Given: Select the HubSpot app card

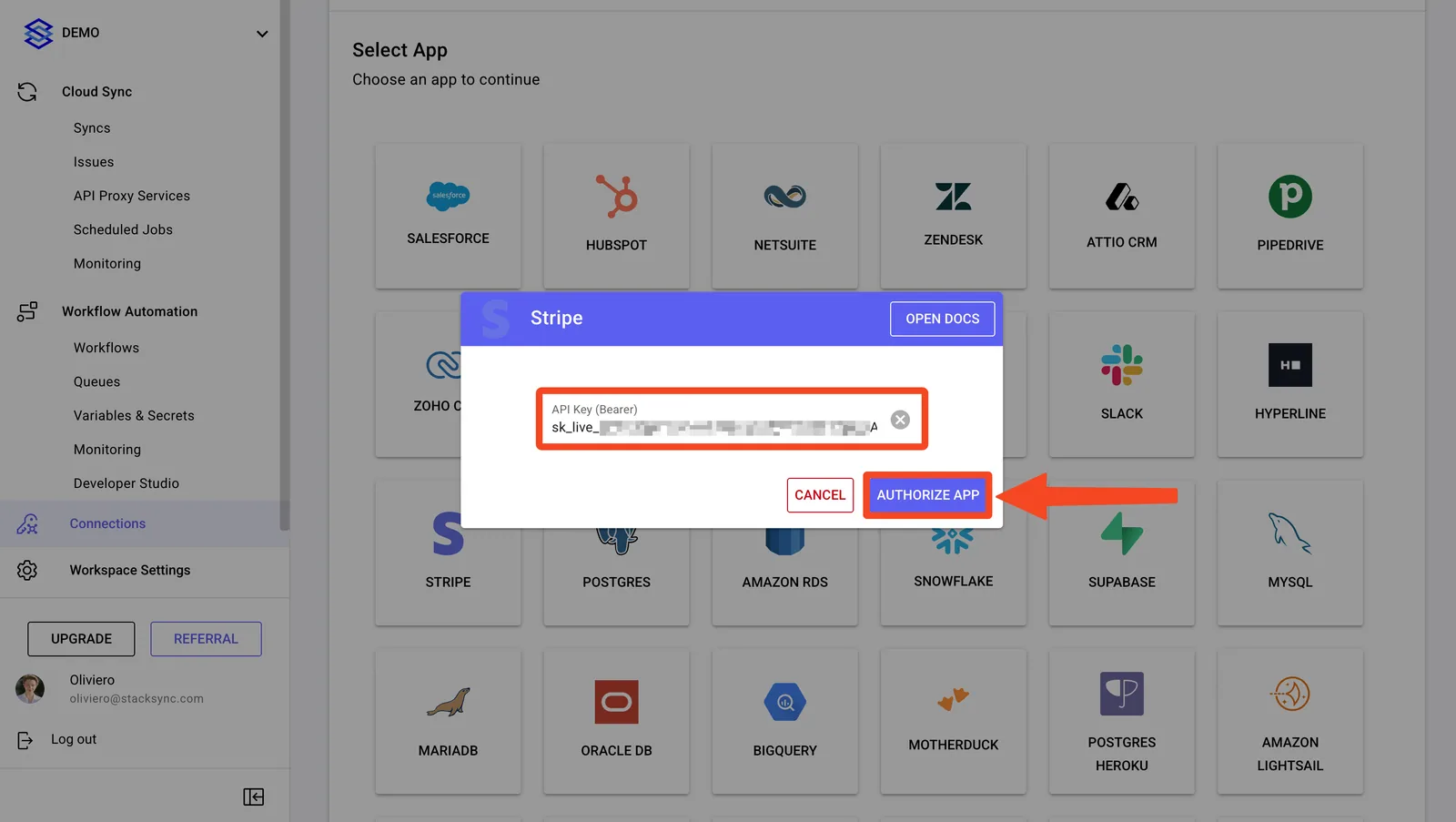Looking at the screenshot, I should (x=616, y=216).
